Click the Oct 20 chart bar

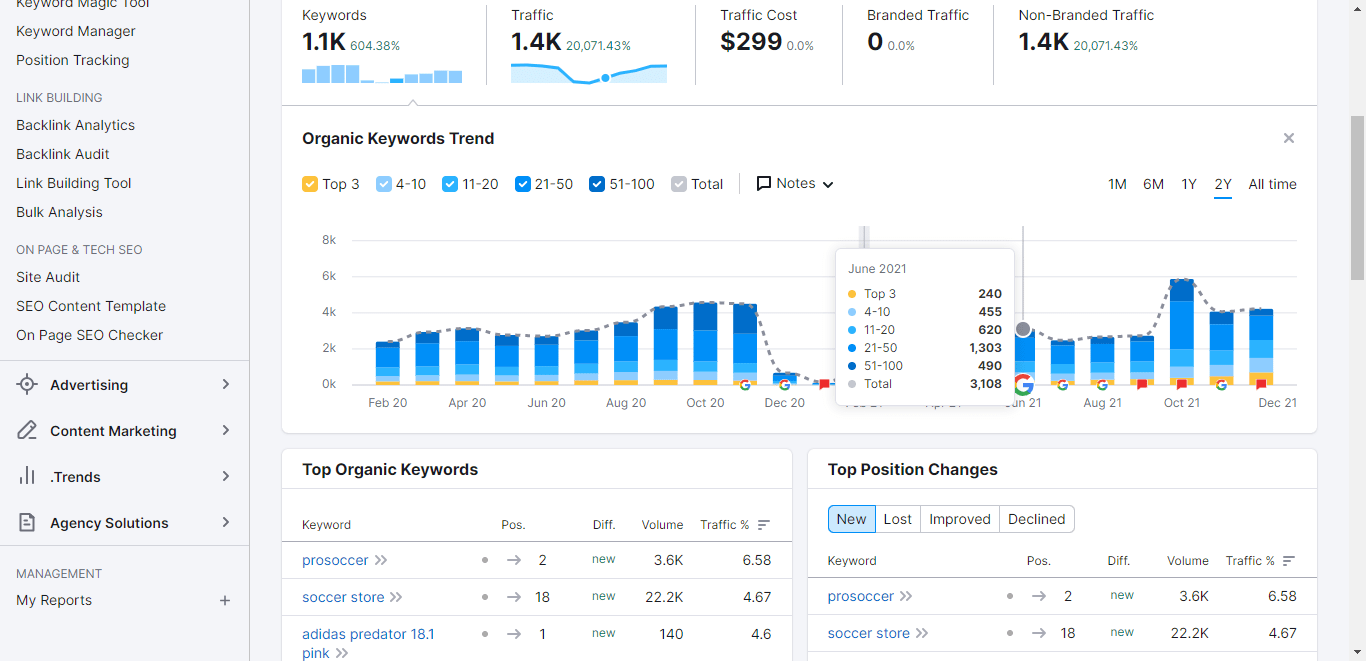pyautogui.click(x=705, y=343)
